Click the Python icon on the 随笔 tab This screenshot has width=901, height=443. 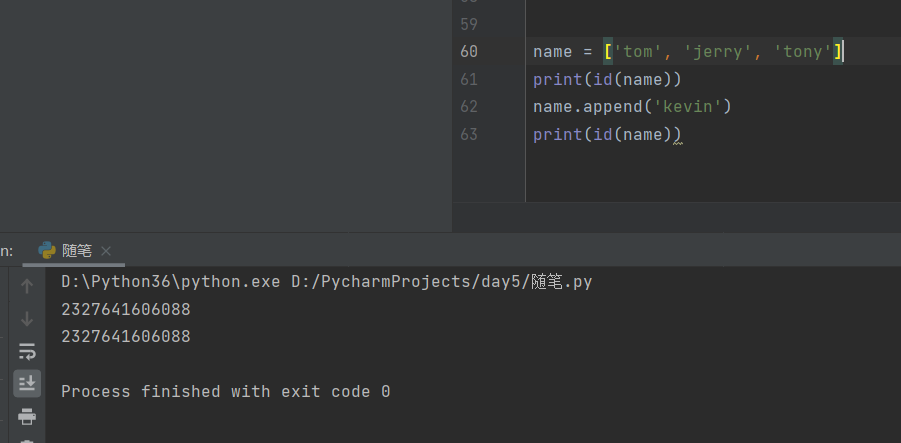pos(46,250)
